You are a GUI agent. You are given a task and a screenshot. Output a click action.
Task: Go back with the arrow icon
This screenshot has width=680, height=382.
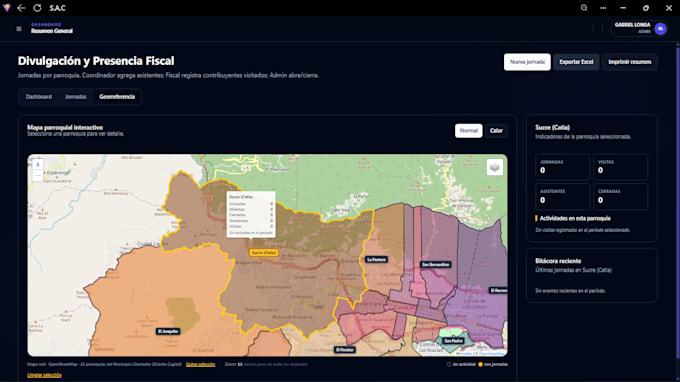(x=21, y=8)
